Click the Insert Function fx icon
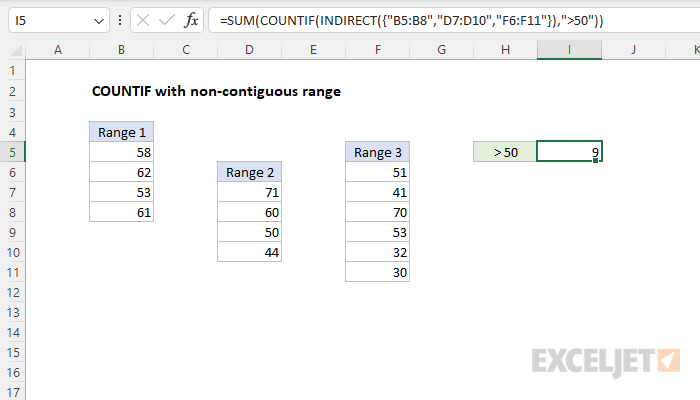 pyautogui.click(x=191, y=20)
